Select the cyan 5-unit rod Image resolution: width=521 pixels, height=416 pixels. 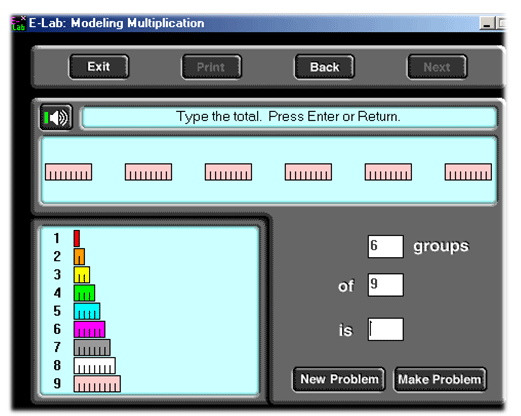[x=87, y=311]
